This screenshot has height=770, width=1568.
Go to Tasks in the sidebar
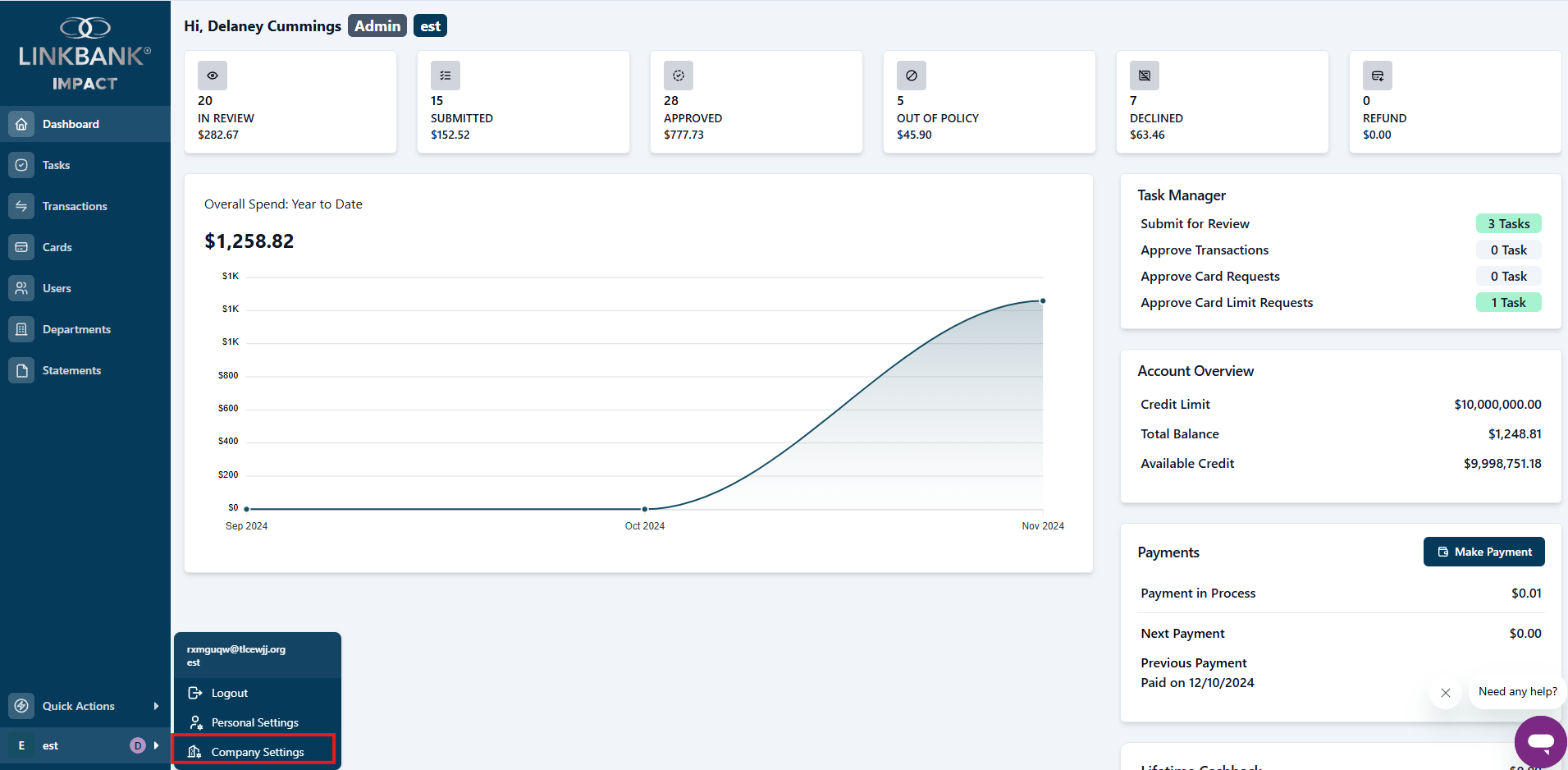coord(85,165)
